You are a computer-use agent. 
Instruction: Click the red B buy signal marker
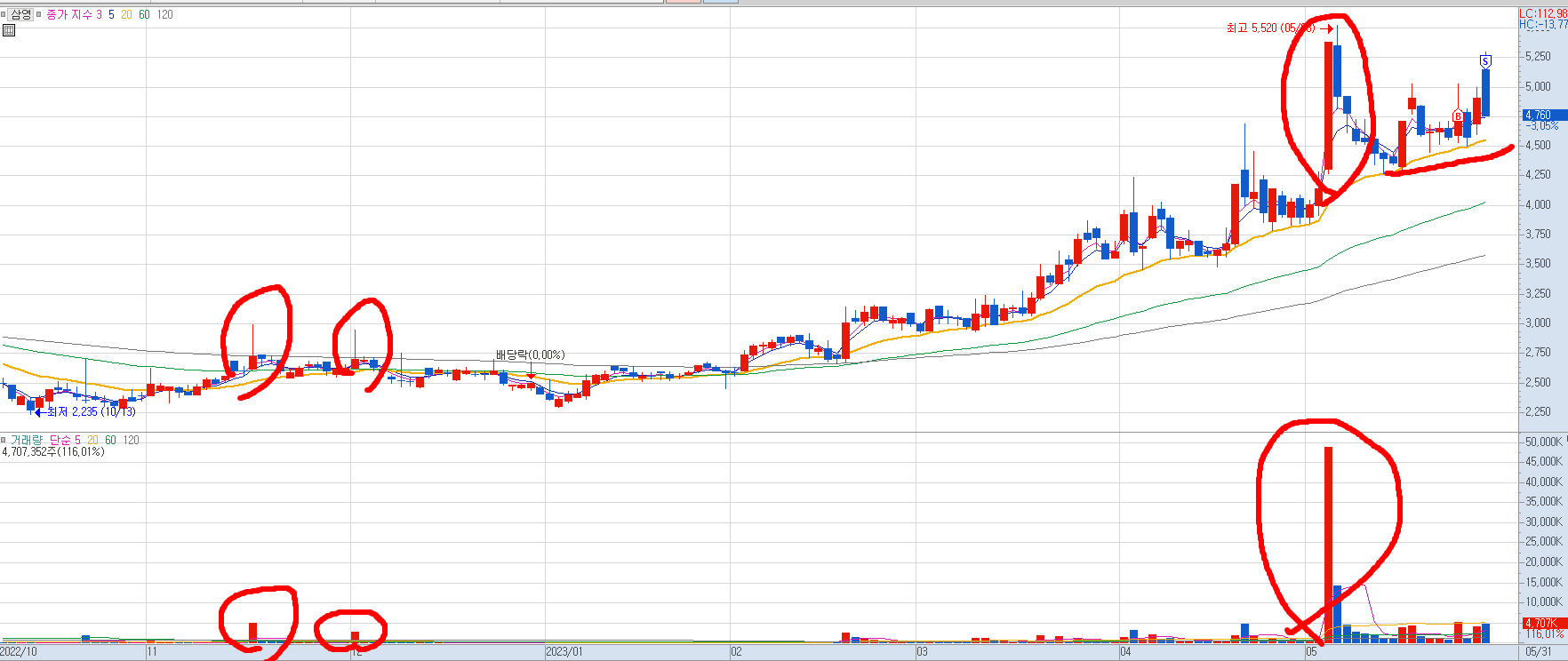click(1458, 116)
